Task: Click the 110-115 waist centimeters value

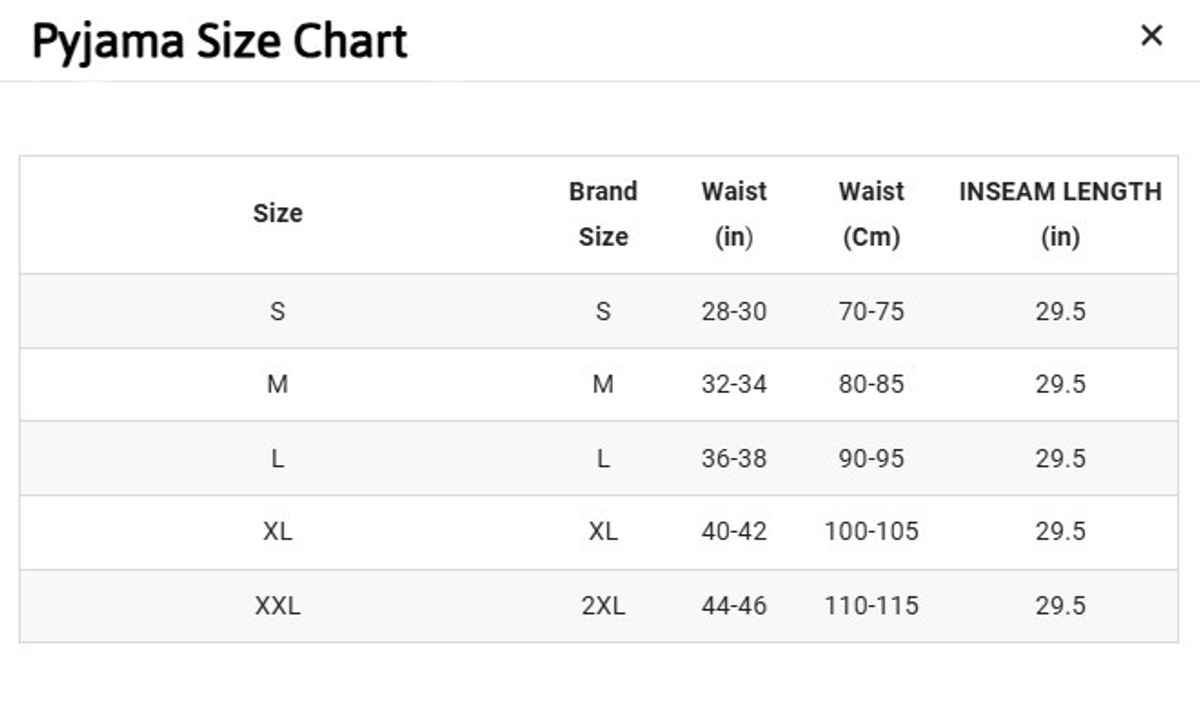Action: tap(871, 605)
